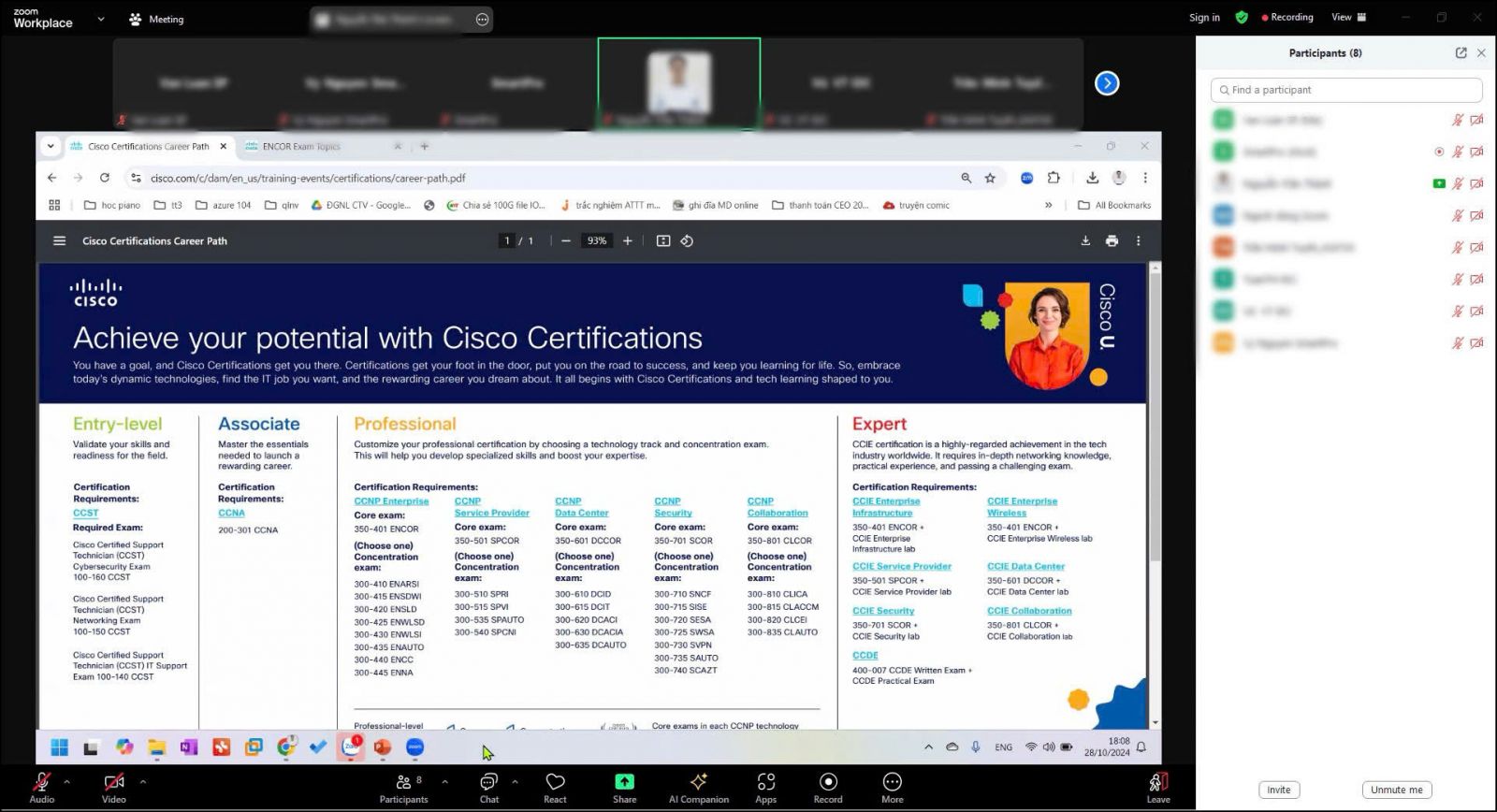The image size is (1497, 812).
Task: Click the green Share screen button
Action: point(624,788)
